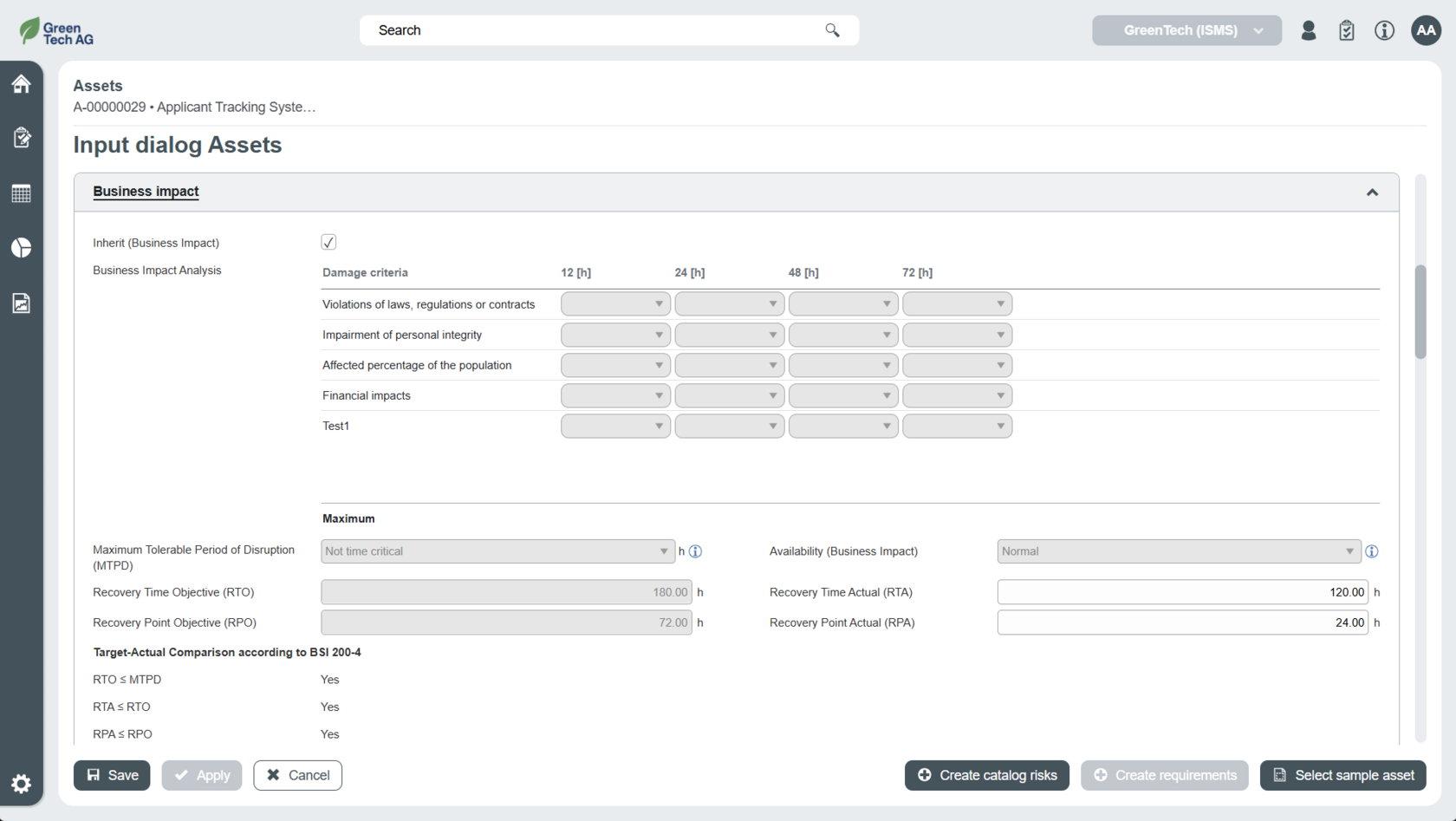The width and height of the screenshot is (1456, 821).
Task: Expand the Availability (Business Impact) dropdown
Action: click(1178, 551)
